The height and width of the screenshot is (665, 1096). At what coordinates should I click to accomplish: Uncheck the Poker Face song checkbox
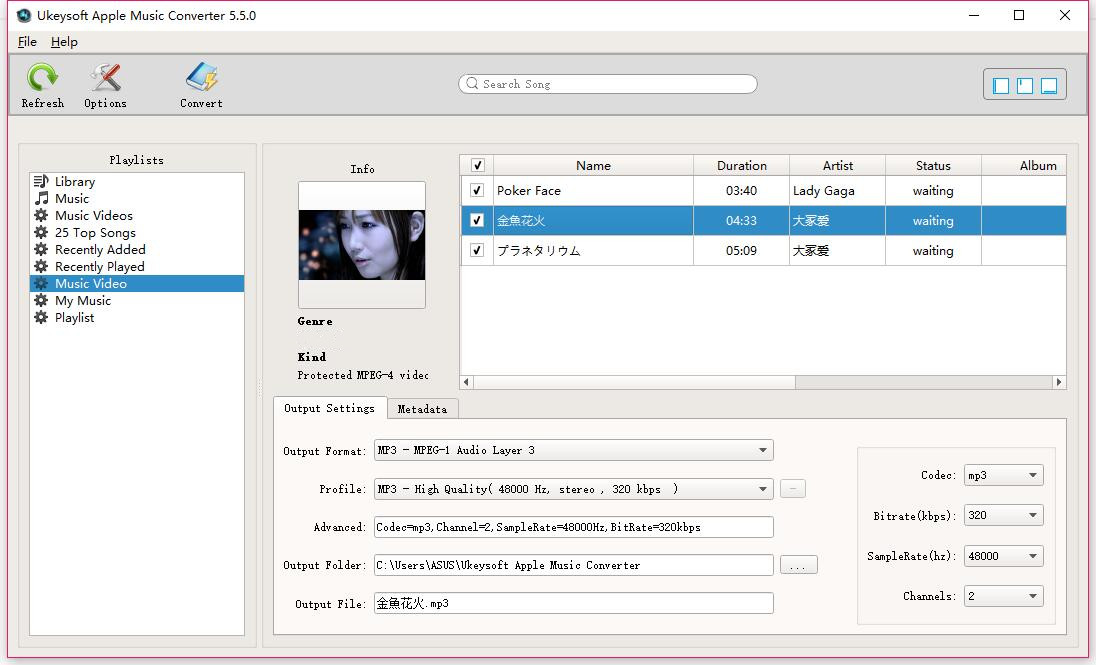[x=477, y=190]
